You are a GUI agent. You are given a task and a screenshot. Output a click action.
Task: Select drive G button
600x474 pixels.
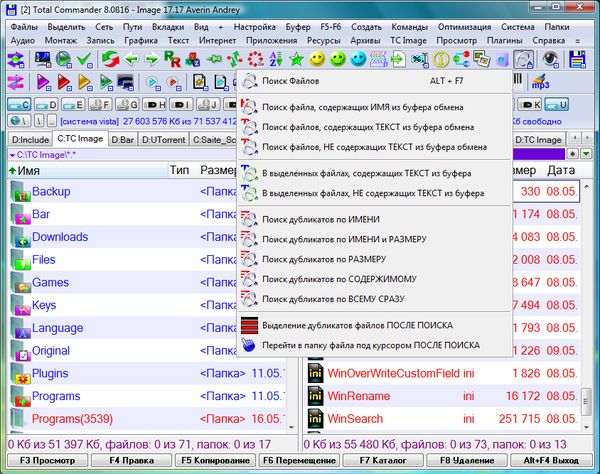click(x=127, y=104)
